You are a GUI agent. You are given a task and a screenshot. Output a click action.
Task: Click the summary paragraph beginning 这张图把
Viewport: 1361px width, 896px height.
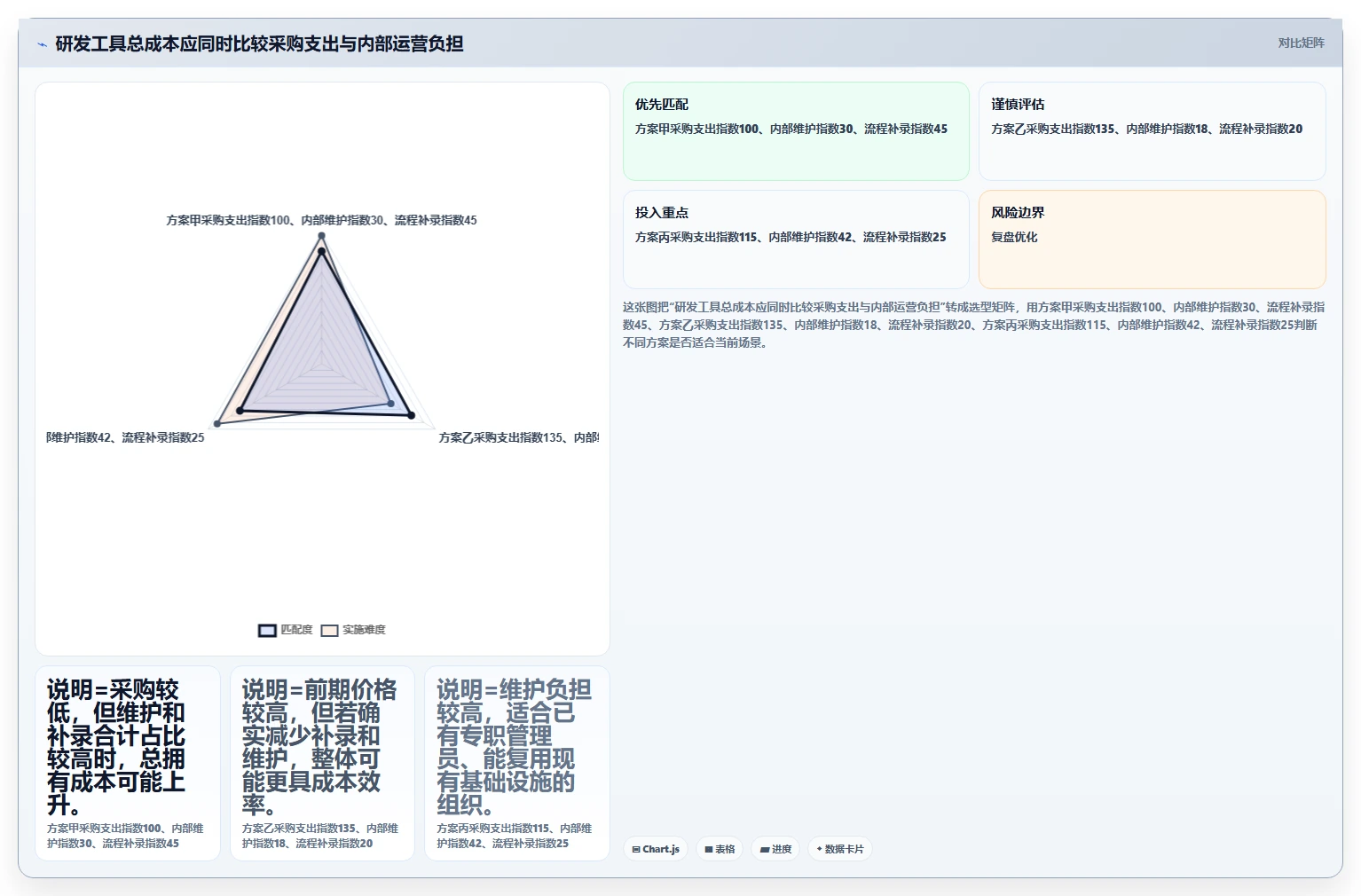point(974,325)
